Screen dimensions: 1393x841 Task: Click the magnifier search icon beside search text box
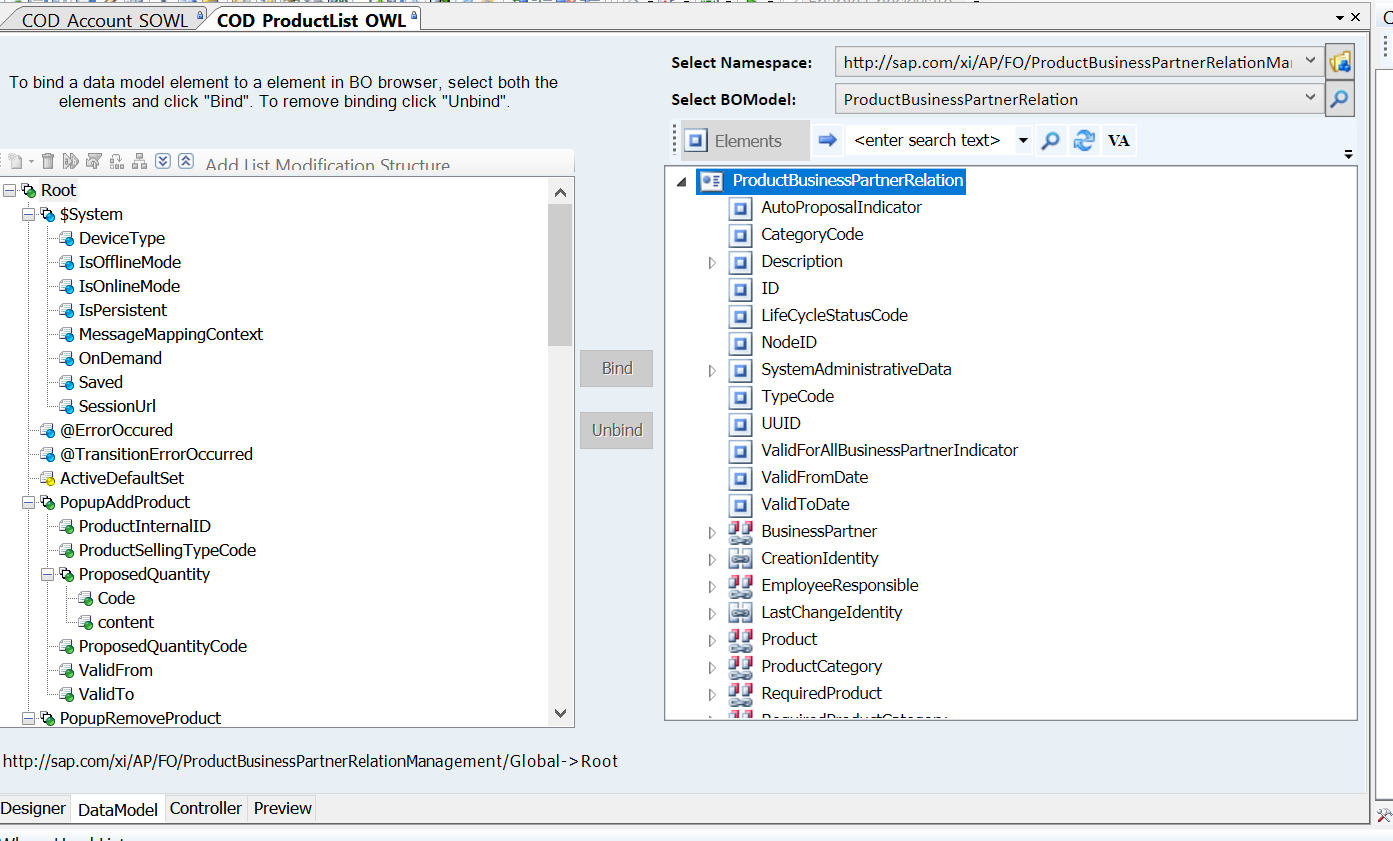tap(1050, 141)
